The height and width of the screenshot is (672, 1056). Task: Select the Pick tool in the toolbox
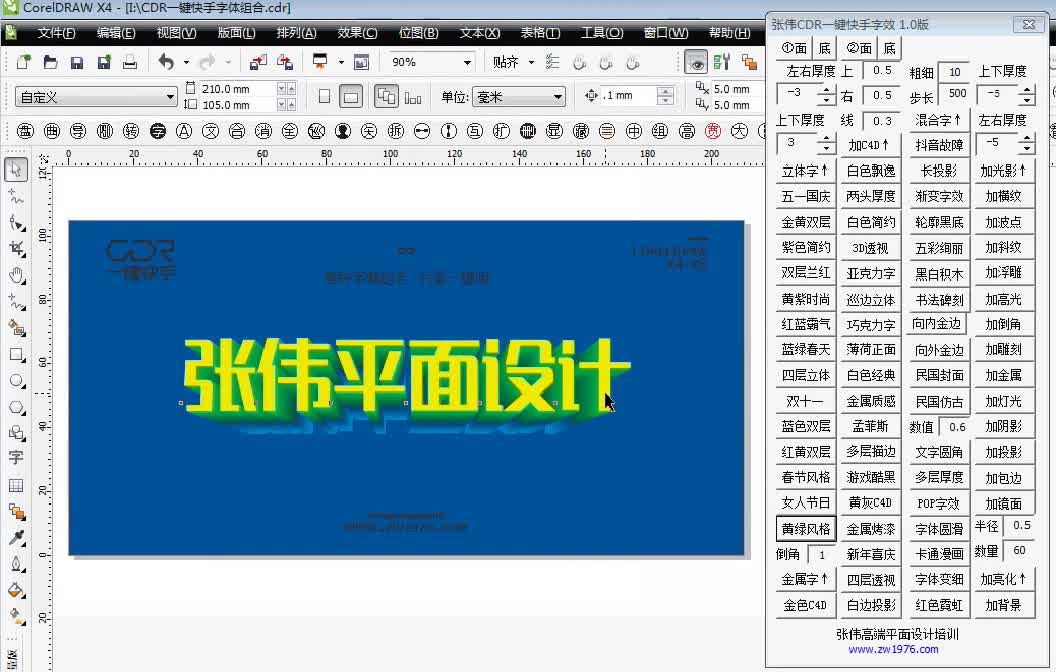point(14,168)
